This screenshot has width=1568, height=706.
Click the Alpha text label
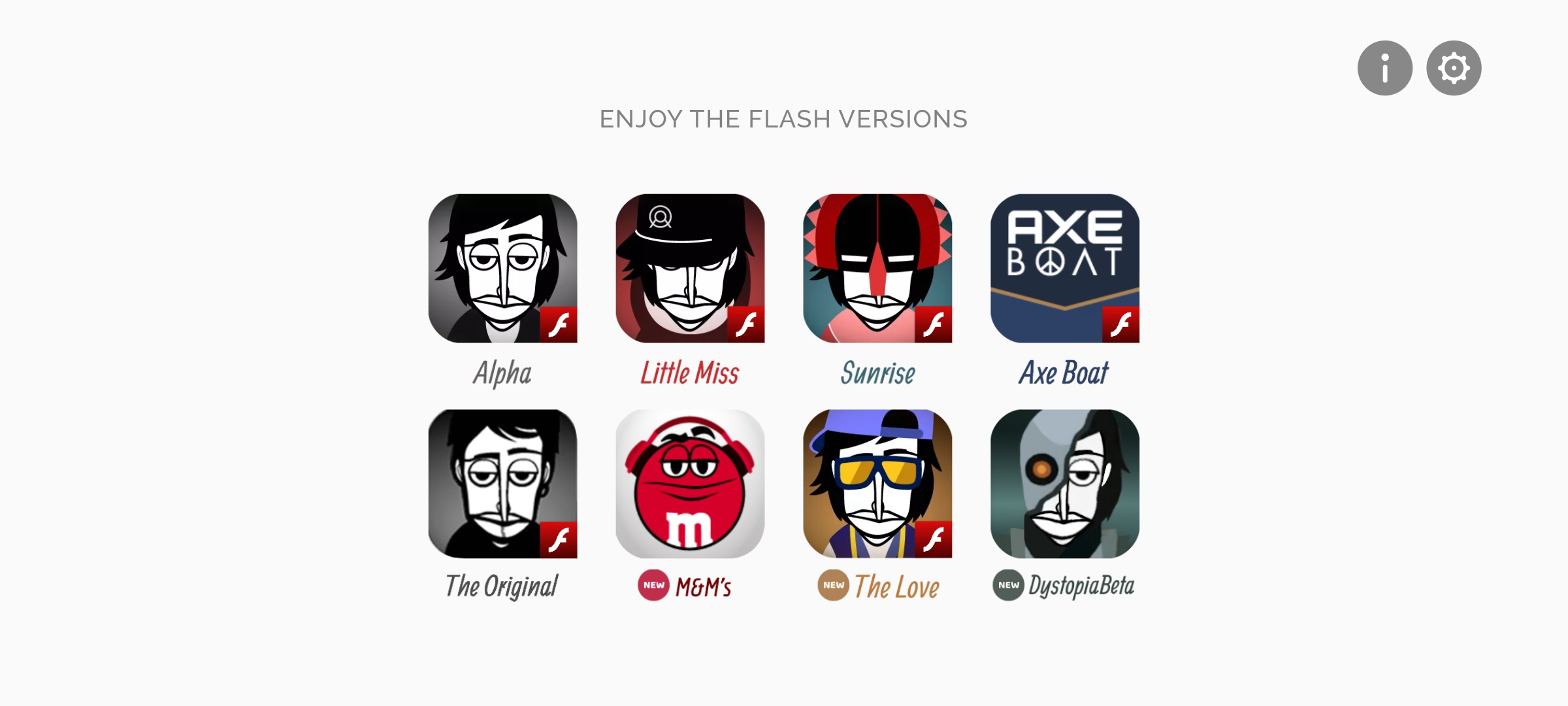[502, 373]
